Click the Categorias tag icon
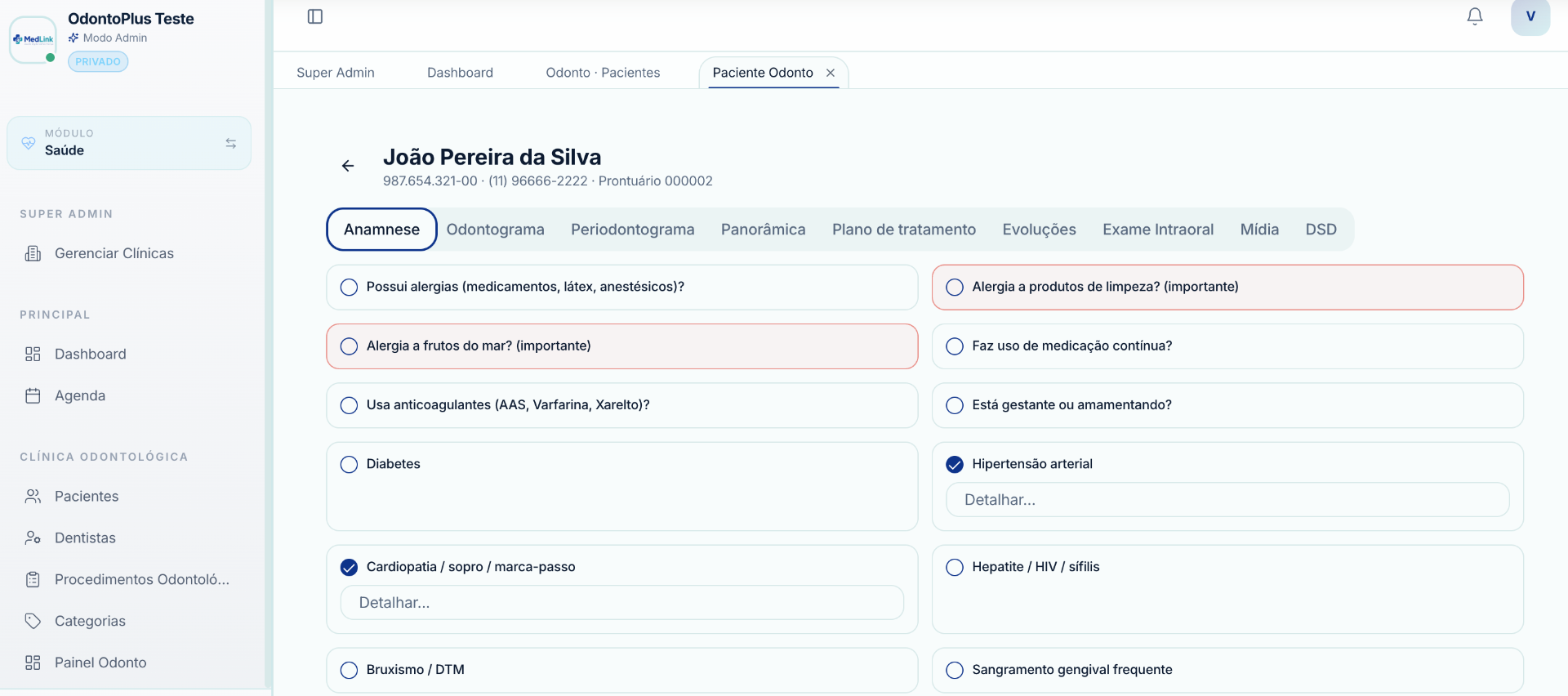This screenshot has width=1568, height=696. click(33, 621)
